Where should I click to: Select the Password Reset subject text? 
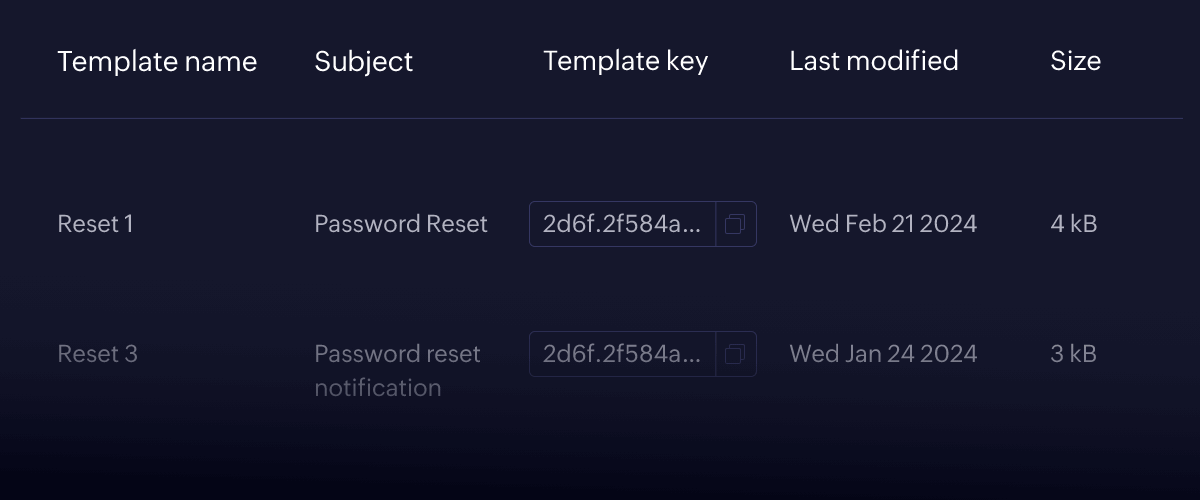coord(401,224)
